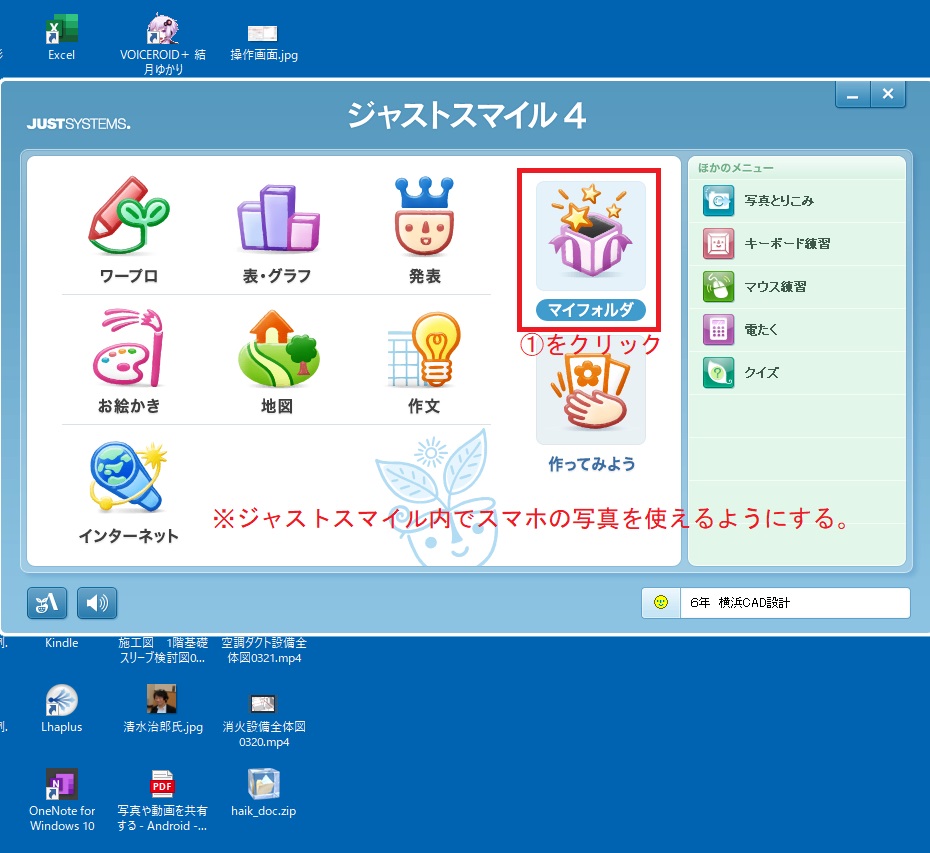Select キーボード練習 menu label
930x853 pixels.
(787, 244)
